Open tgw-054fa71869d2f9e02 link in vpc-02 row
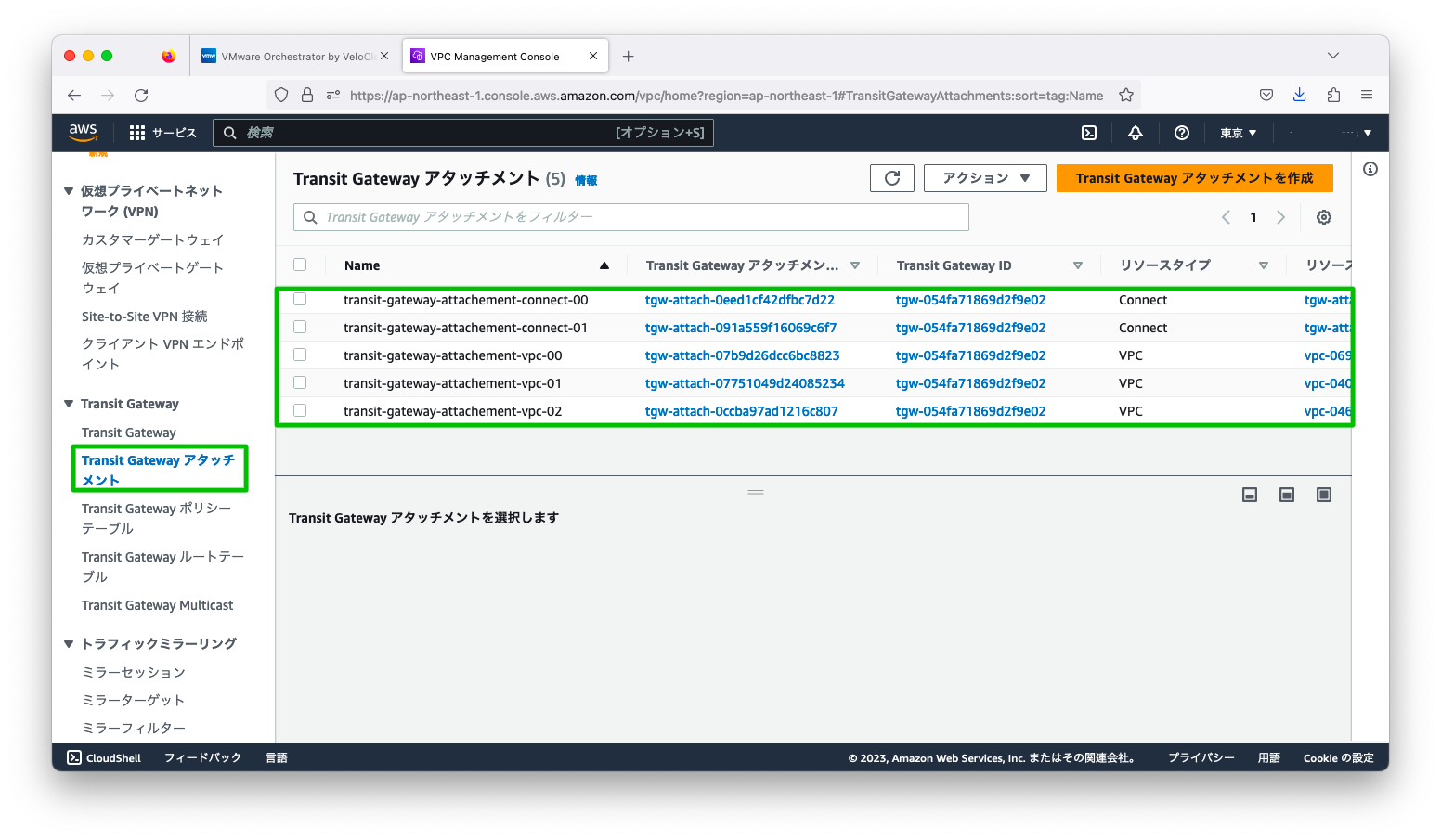This screenshot has width=1441, height=840. pos(970,411)
